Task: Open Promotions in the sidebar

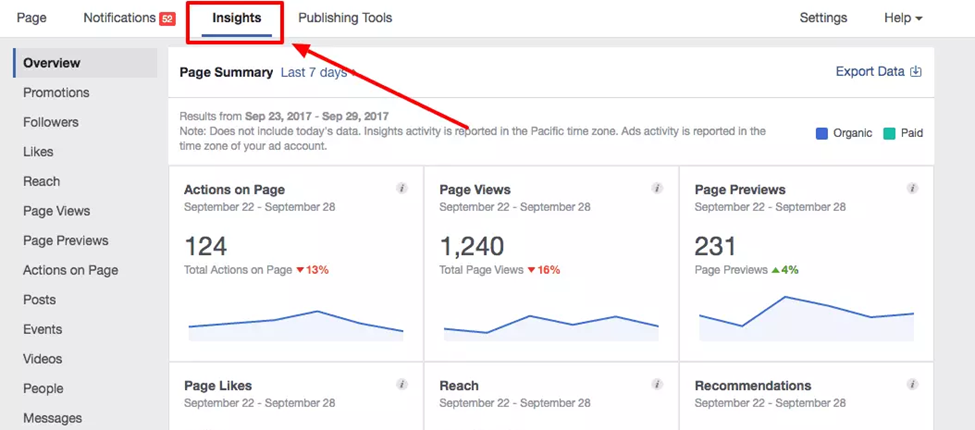Action: [x=56, y=93]
